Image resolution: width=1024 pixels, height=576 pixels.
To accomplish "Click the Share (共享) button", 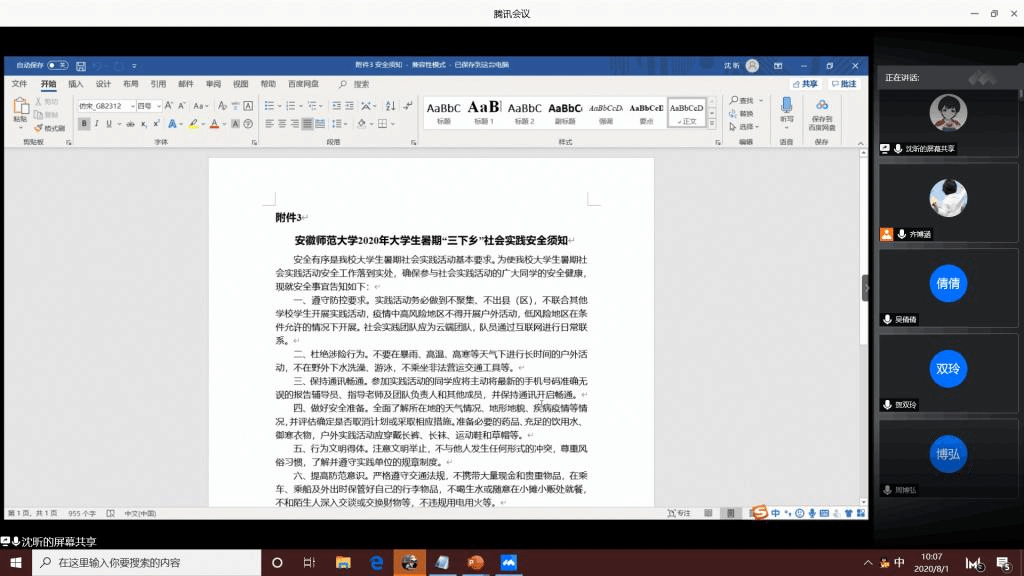I will 804,84.
